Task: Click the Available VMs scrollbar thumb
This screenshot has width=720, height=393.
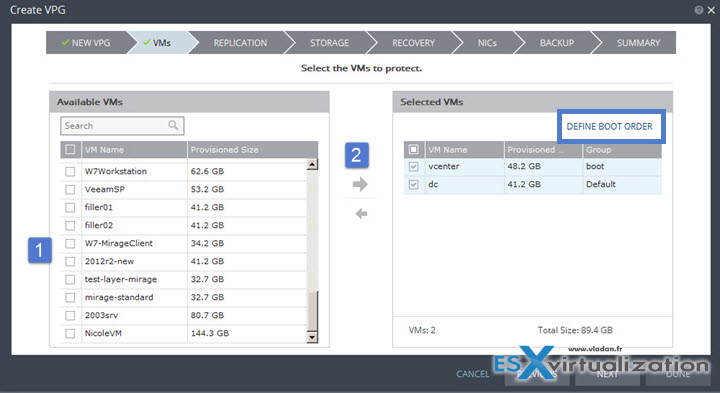Action: [x=312, y=311]
